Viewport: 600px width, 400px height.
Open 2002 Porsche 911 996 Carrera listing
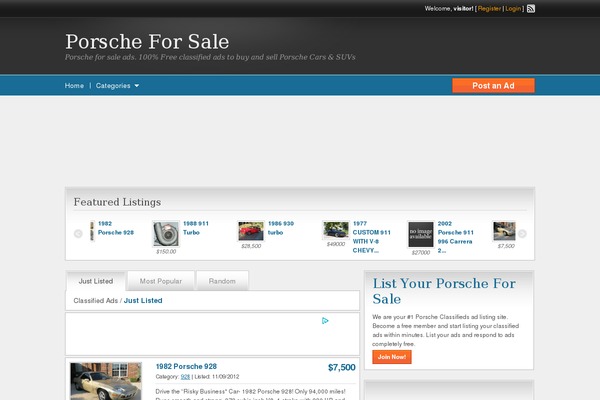(x=456, y=237)
